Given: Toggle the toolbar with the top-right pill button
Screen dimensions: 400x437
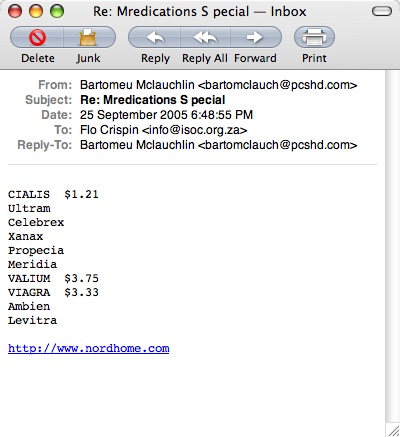Looking at the screenshot, I should (382, 12).
